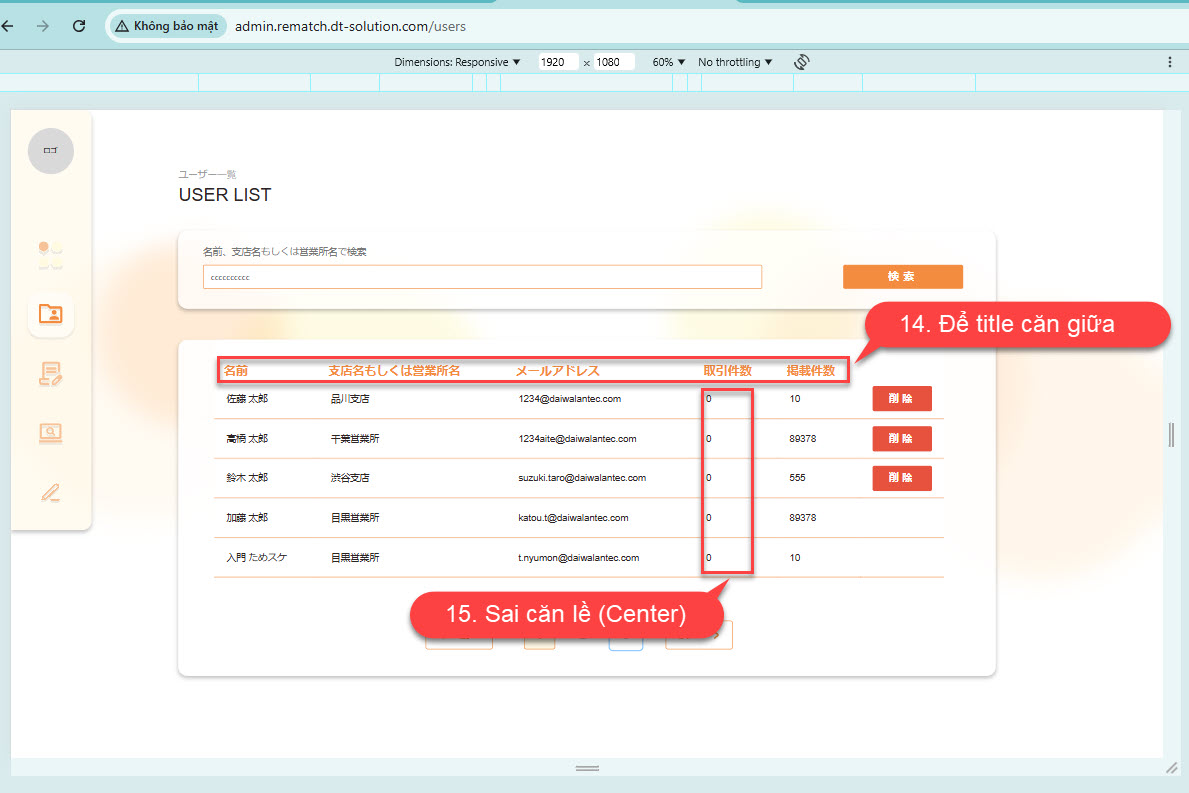Click the orange 検索 search button
This screenshot has height=793, width=1189.
pyautogui.click(x=902, y=277)
